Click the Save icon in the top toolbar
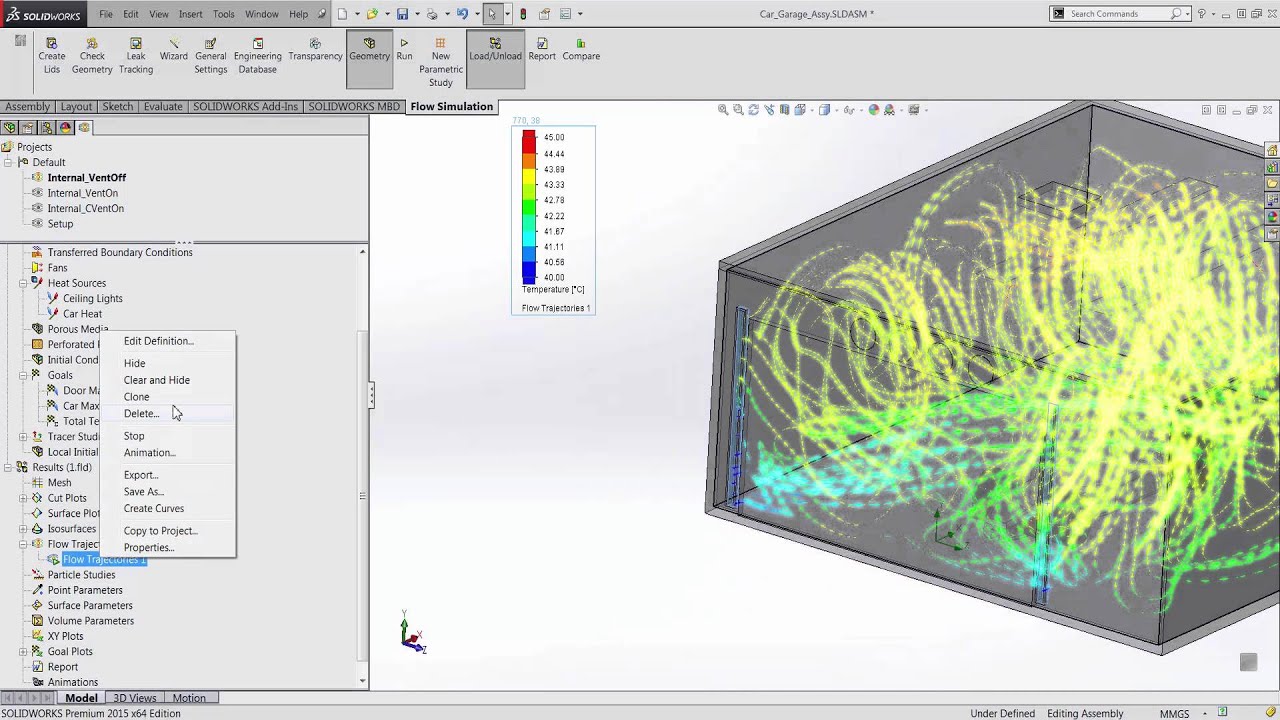 coord(402,14)
